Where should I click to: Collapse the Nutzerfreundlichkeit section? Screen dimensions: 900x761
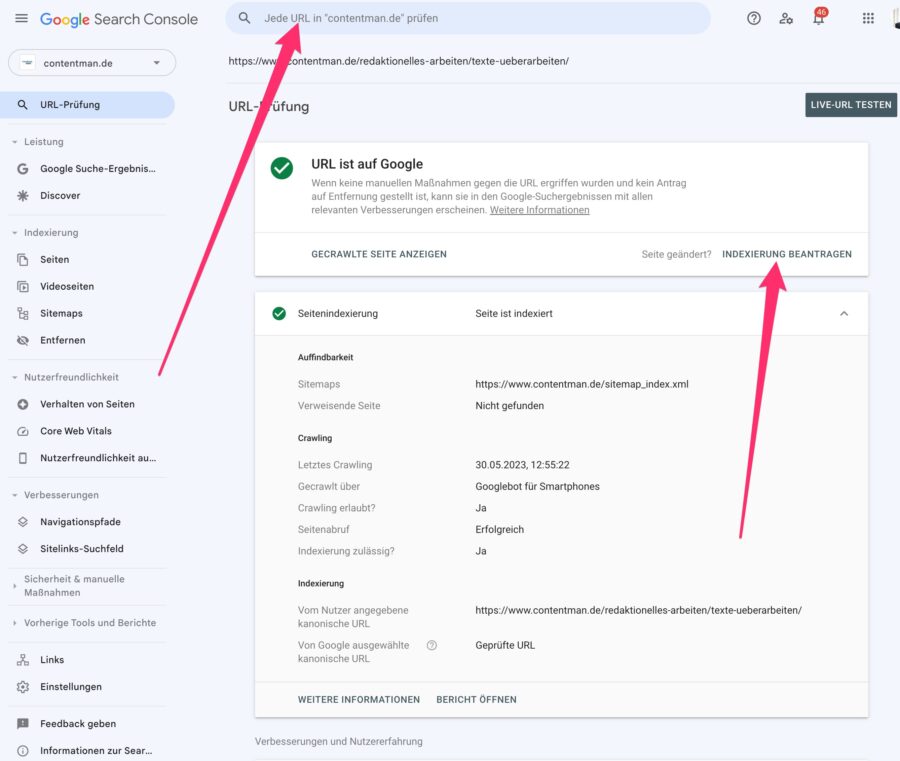(x=14, y=377)
